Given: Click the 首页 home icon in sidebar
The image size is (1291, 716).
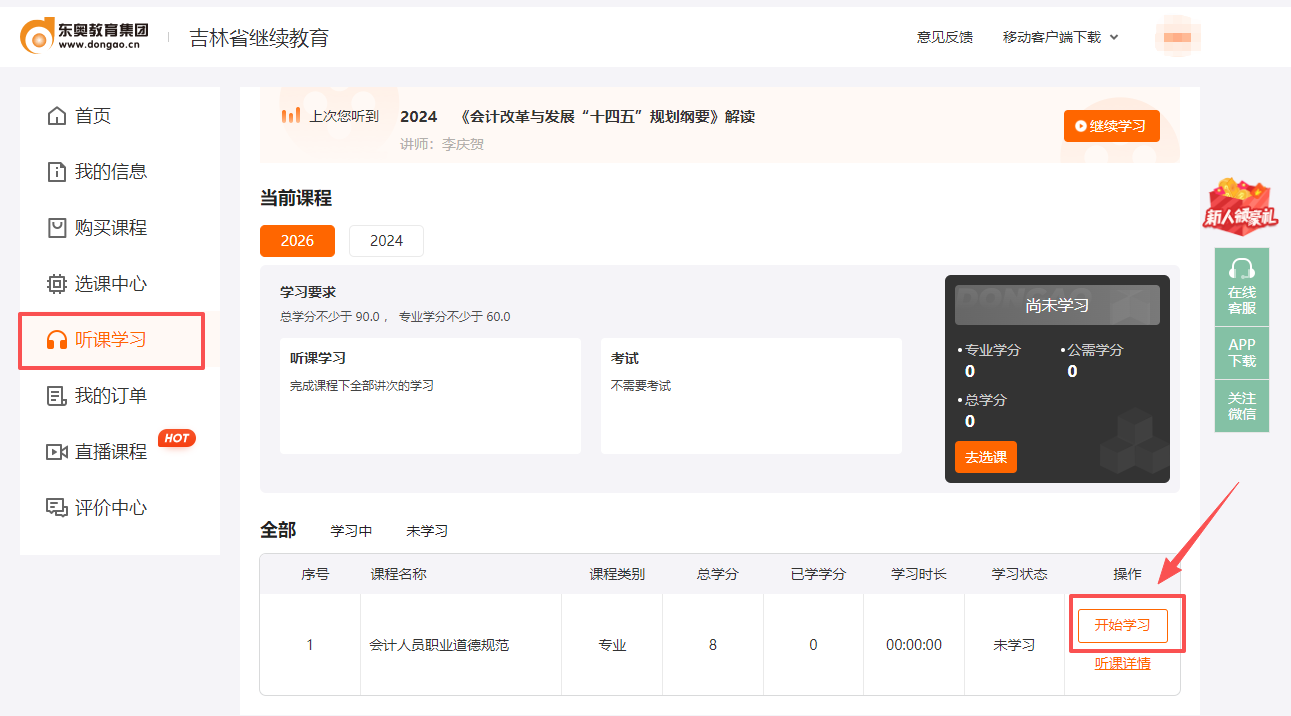Looking at the screenshot, I should point(57,115).
